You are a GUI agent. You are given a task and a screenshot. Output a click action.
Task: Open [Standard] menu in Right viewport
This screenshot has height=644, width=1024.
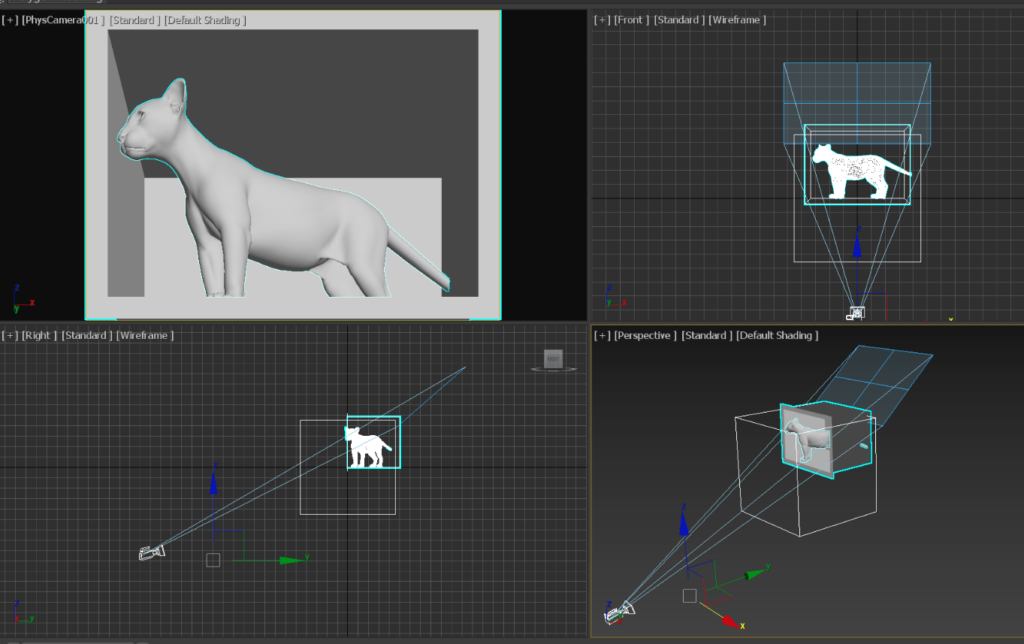coord(87,335)
